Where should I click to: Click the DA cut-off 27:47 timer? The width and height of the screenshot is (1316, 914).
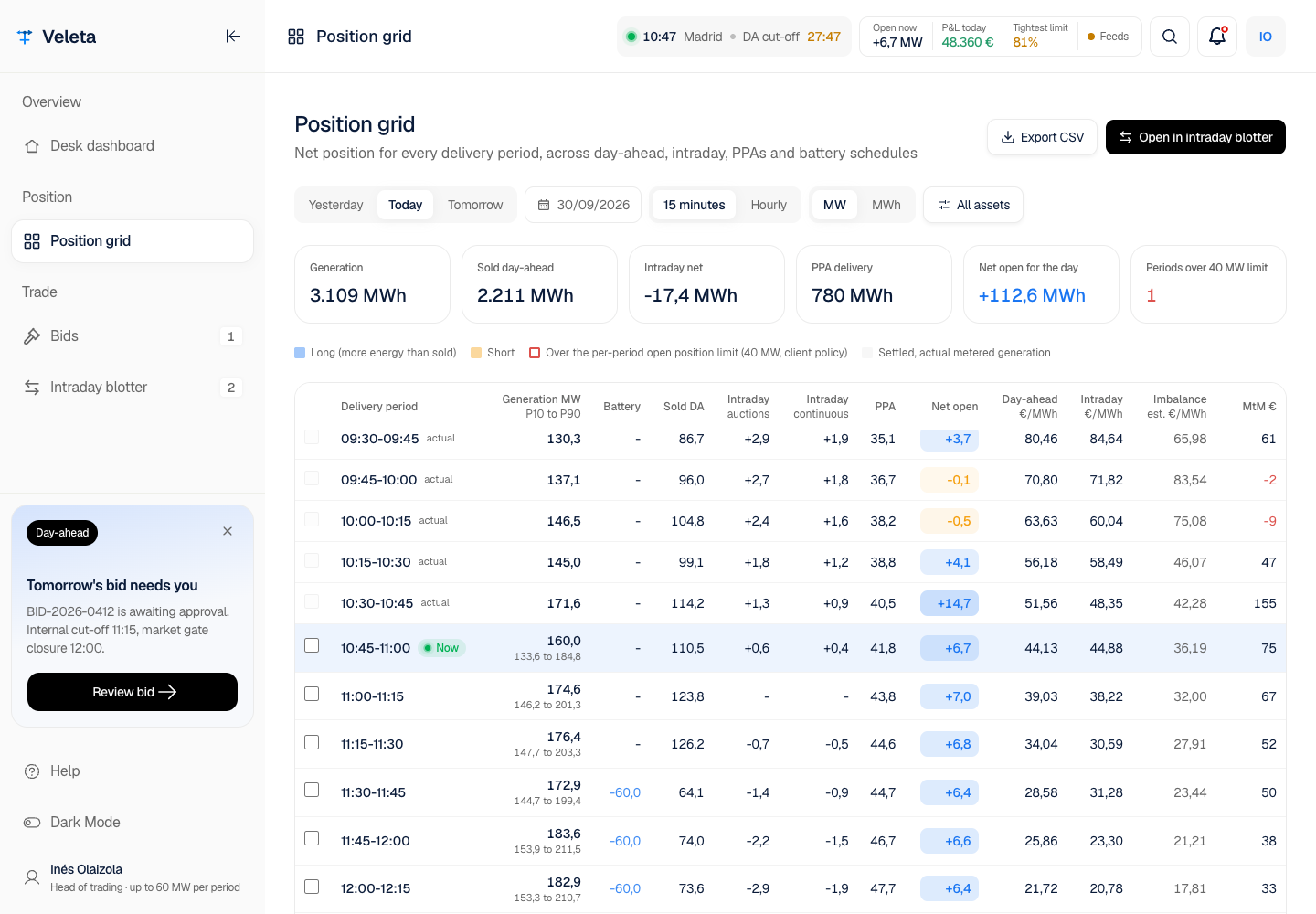click(x=791, y=37)
